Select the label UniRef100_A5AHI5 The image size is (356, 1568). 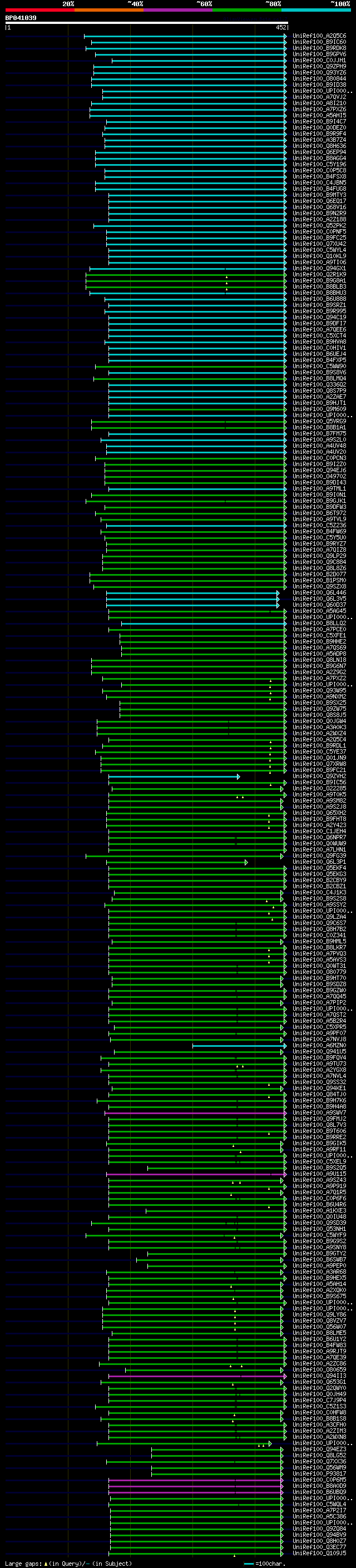tap(319, 116)
